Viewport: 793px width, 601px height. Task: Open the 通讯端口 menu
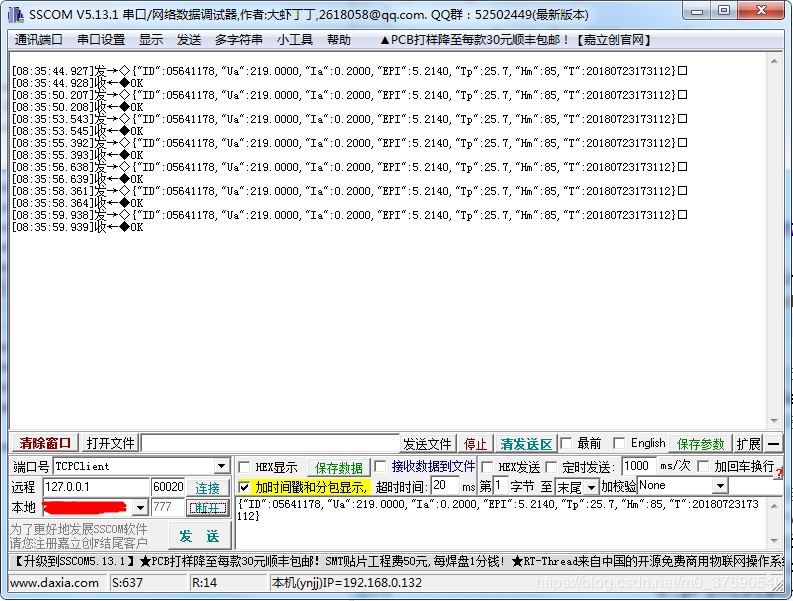38,40
